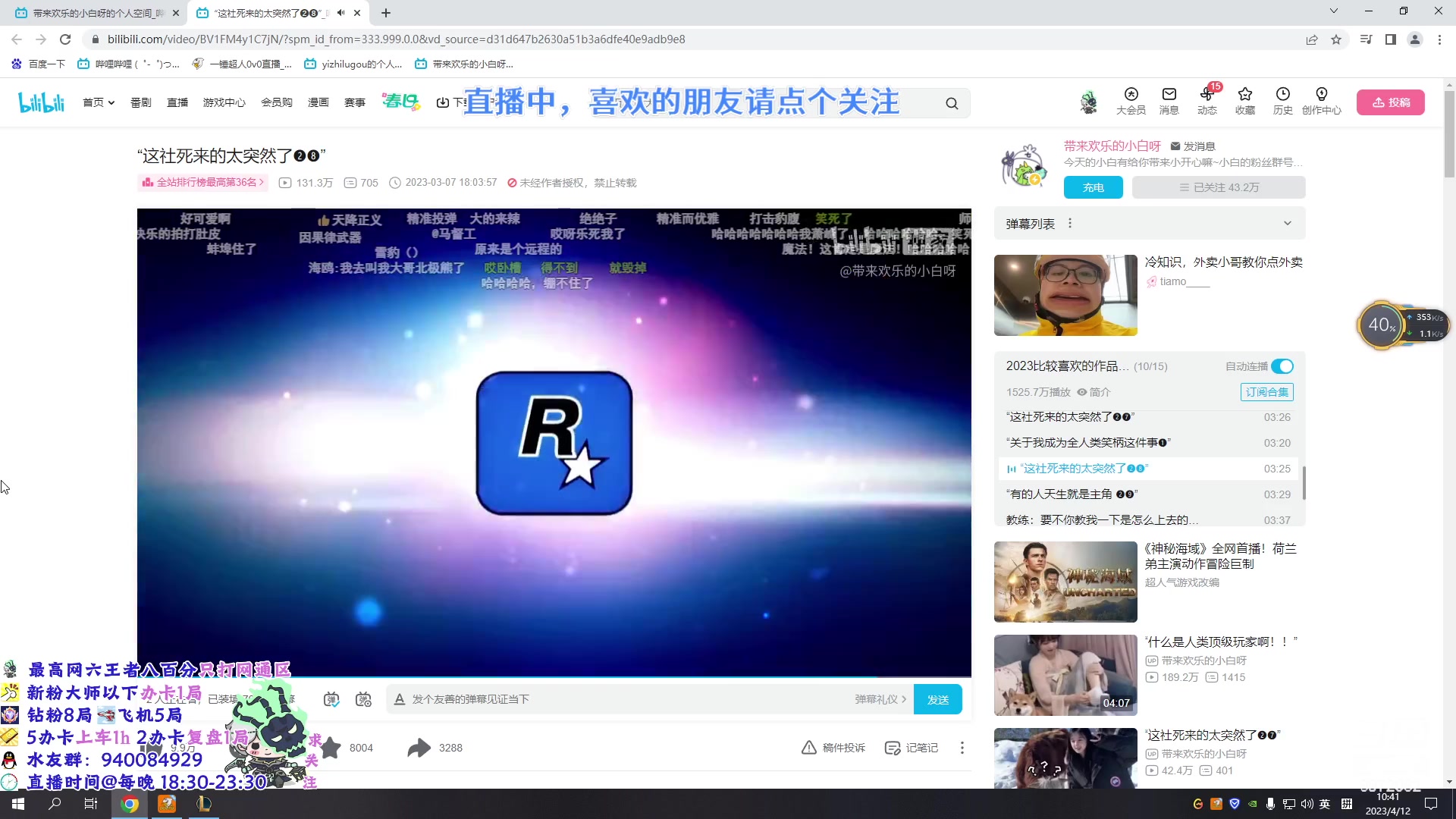Switch to first browser tab 个人空间
Screen dimensions: 1456x819
pos(97,13)
